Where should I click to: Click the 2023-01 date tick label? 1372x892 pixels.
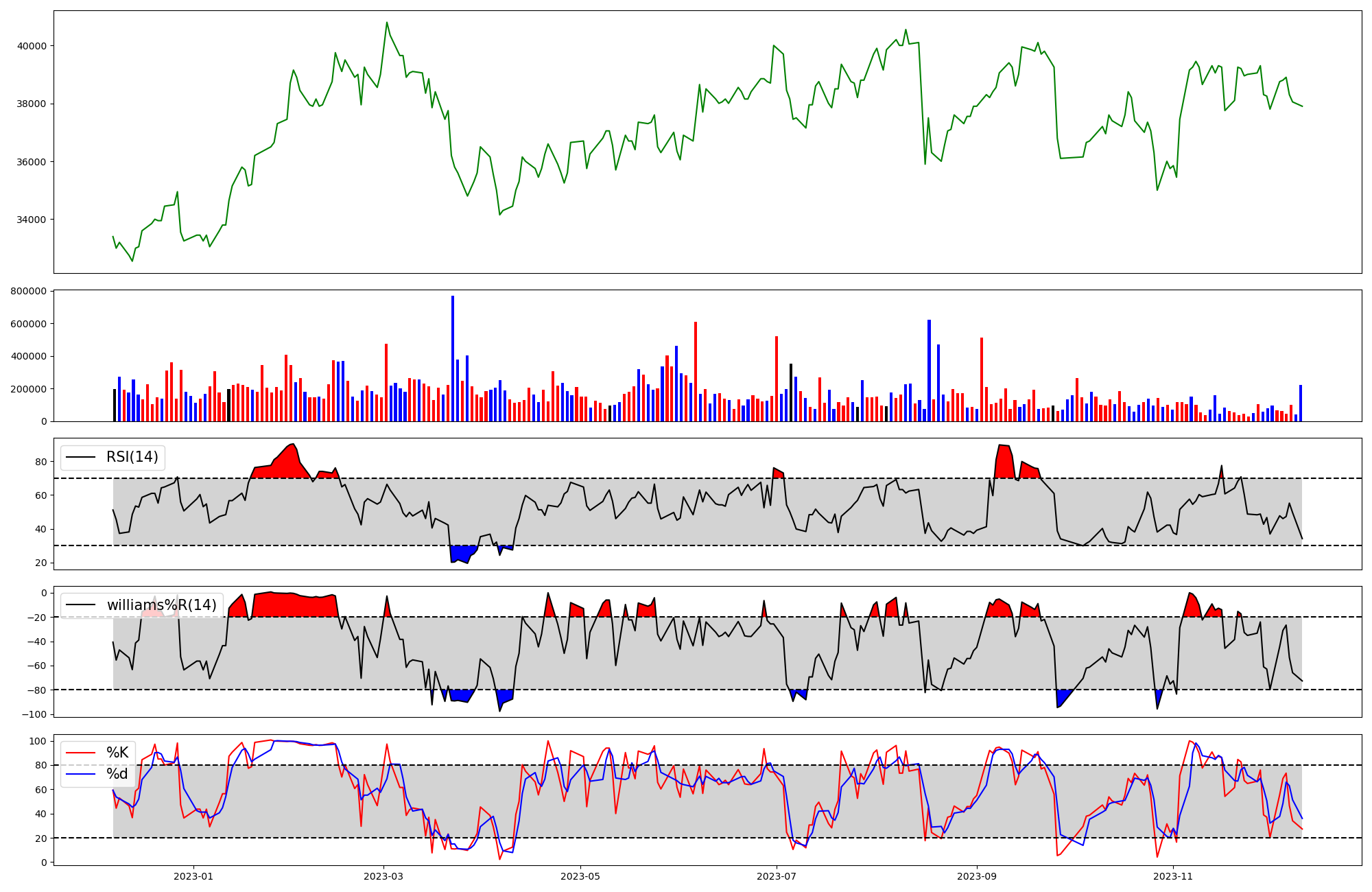click(x=193, y=876)
